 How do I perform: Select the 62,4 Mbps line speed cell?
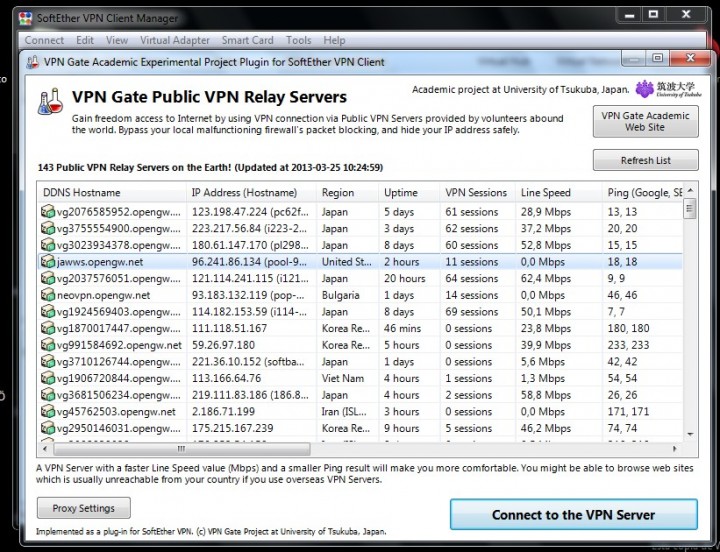point(546,278)
